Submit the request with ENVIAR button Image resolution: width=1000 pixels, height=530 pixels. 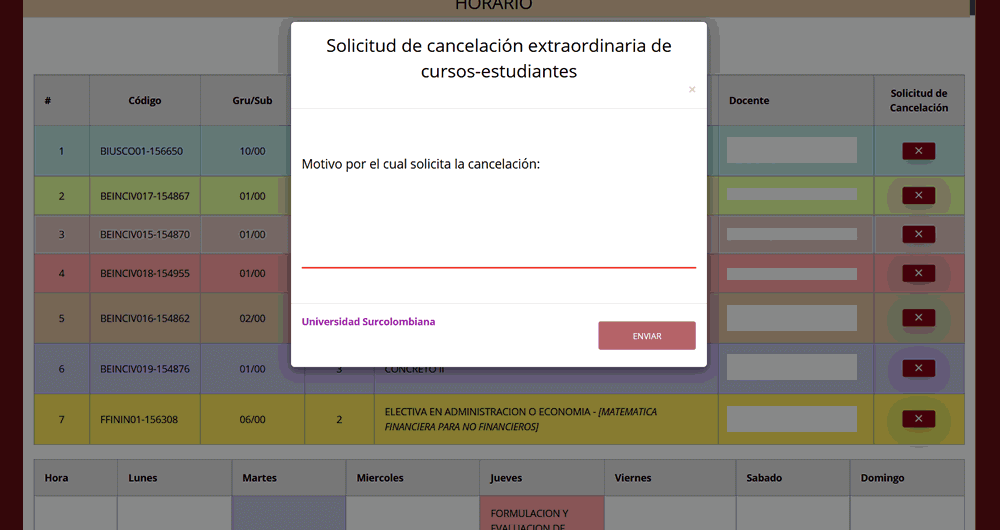click(x=646, y=336)
